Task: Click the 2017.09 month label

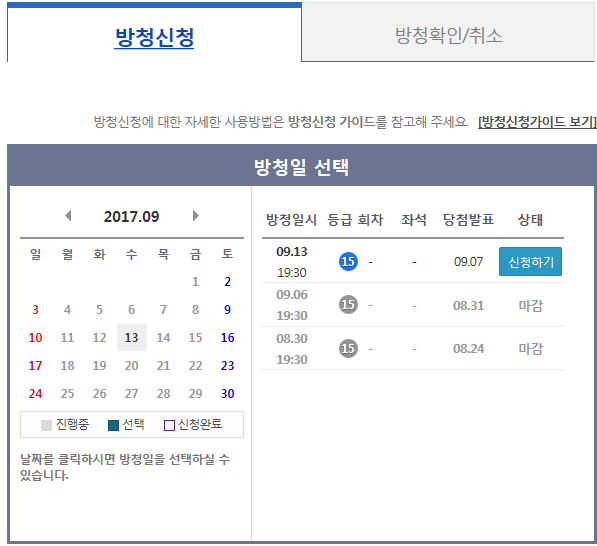Action: pyautogui.click(x=131, y=217)
